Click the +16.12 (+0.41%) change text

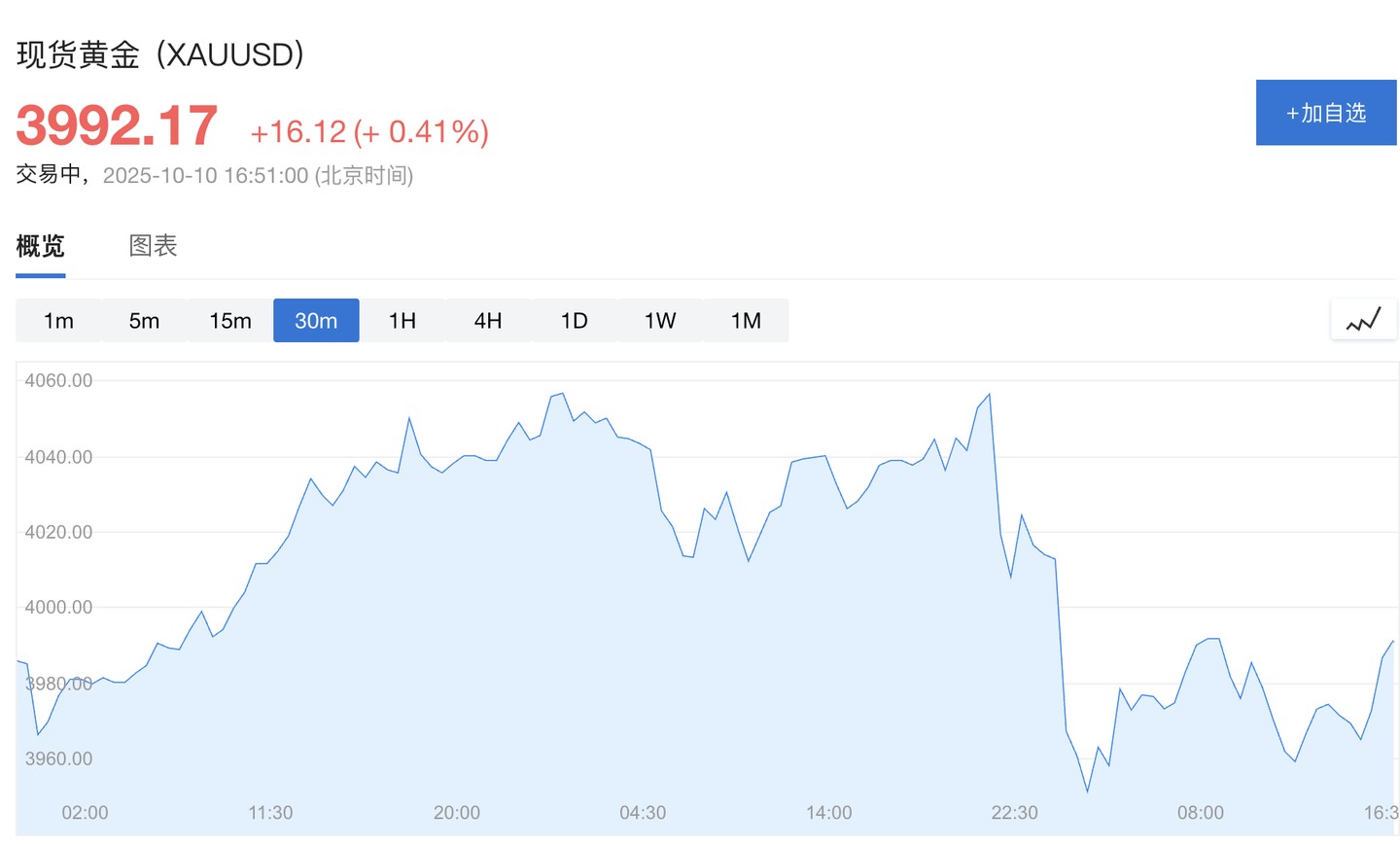(369, 132)
